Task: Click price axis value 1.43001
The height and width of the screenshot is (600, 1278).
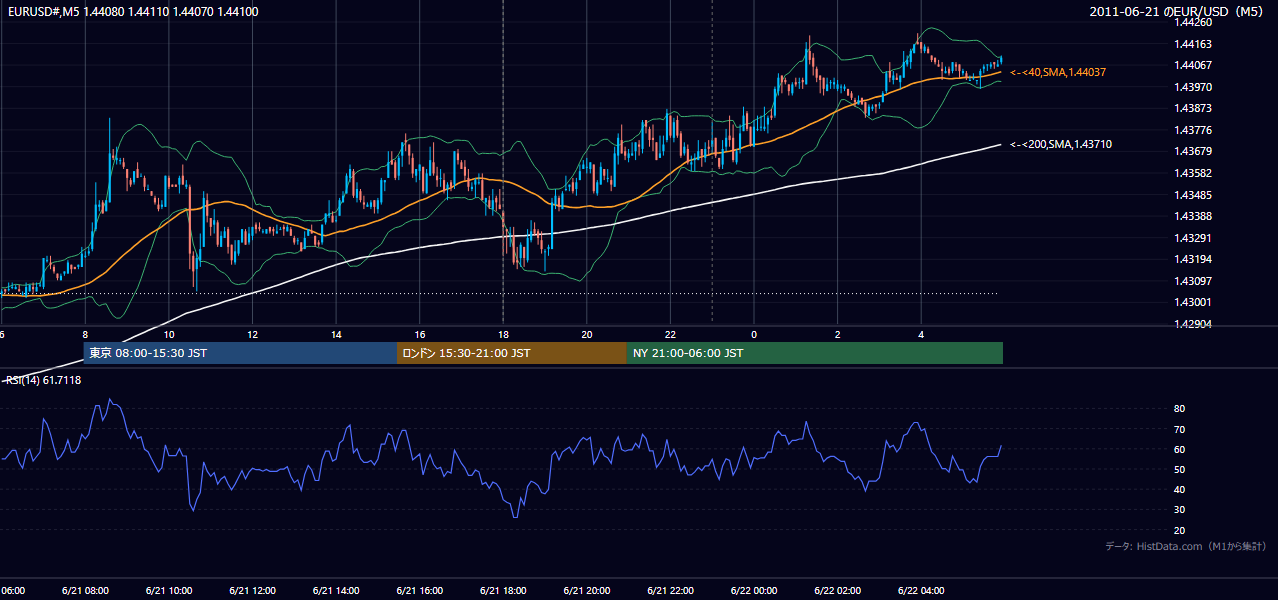Action: tap(1195, 302)
